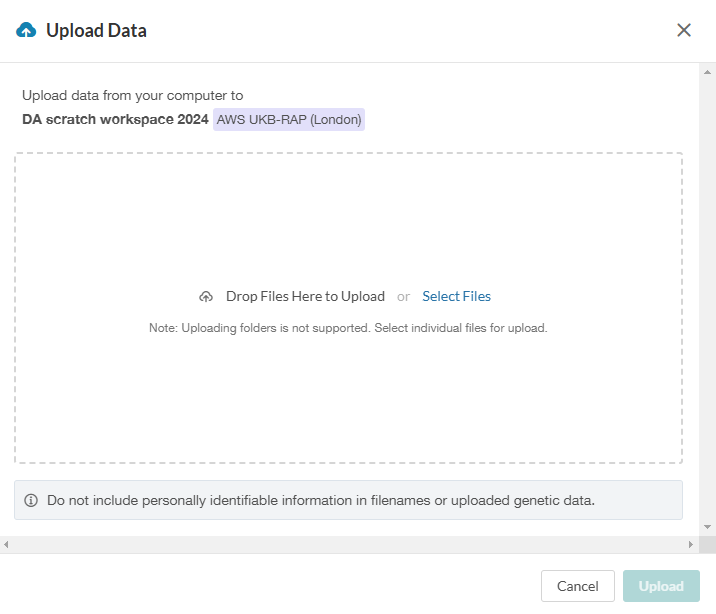Click the vertical scrollbar up arrow

[707, 72]
